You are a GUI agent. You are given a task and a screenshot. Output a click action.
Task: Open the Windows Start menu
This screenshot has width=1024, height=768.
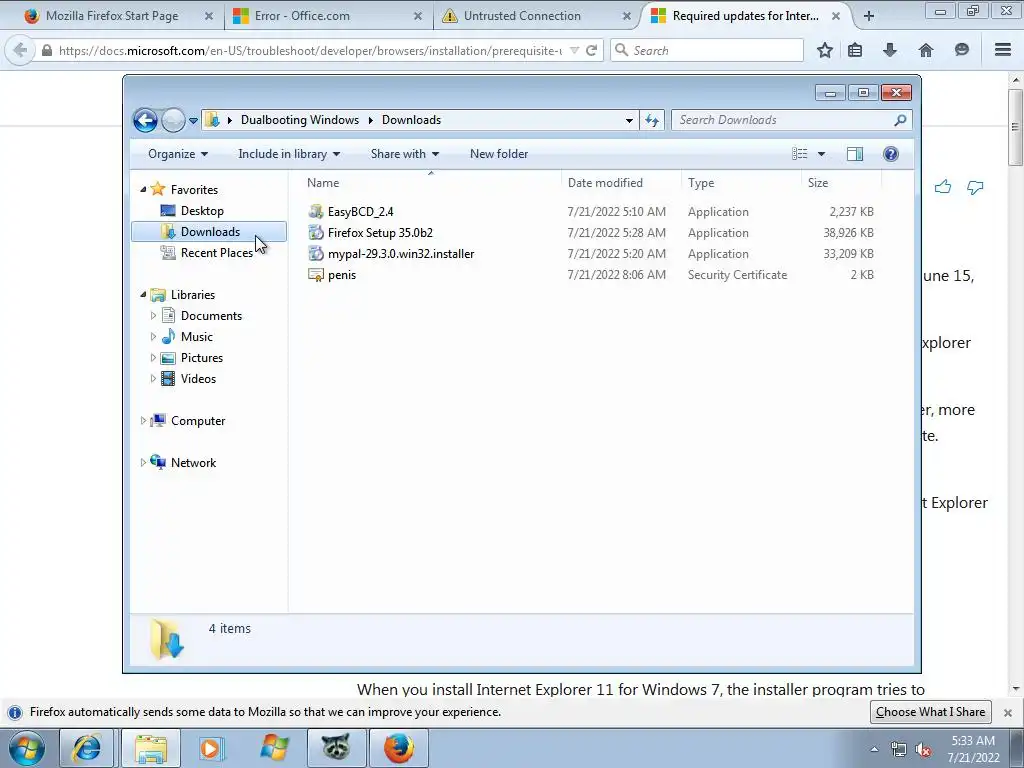(26, 748)
